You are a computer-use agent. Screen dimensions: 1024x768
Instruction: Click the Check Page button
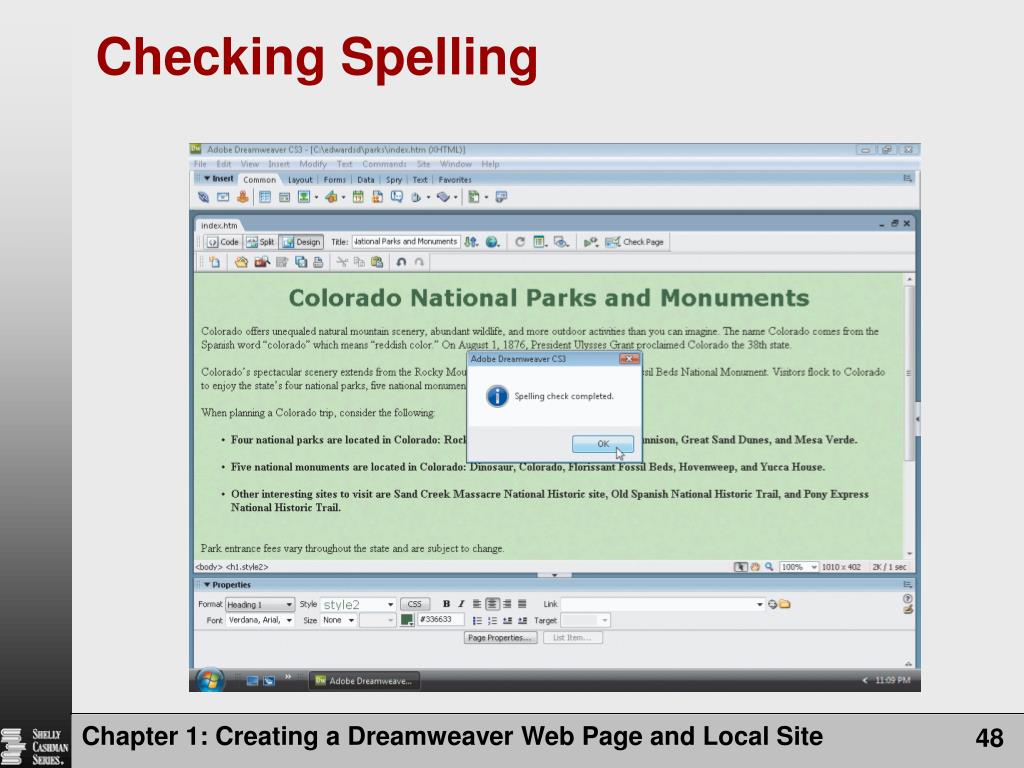point(635,242)
